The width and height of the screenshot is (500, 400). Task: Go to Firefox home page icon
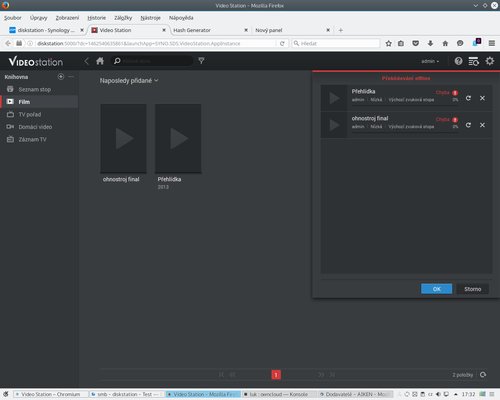(x=445, y=43)
